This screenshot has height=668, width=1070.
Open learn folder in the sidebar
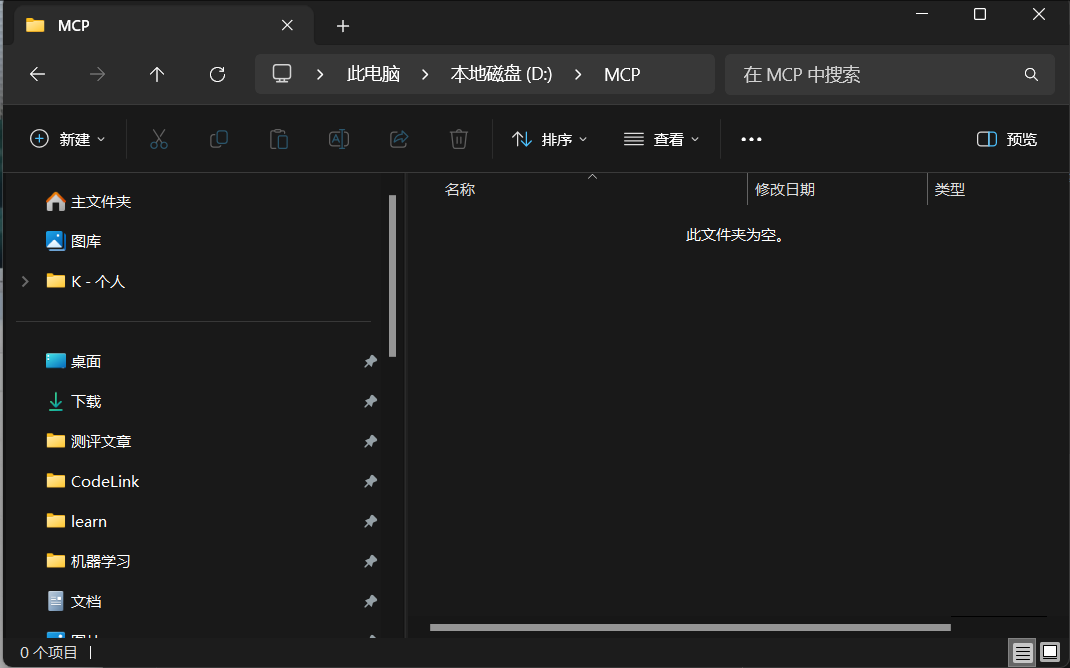coord(76,521)
